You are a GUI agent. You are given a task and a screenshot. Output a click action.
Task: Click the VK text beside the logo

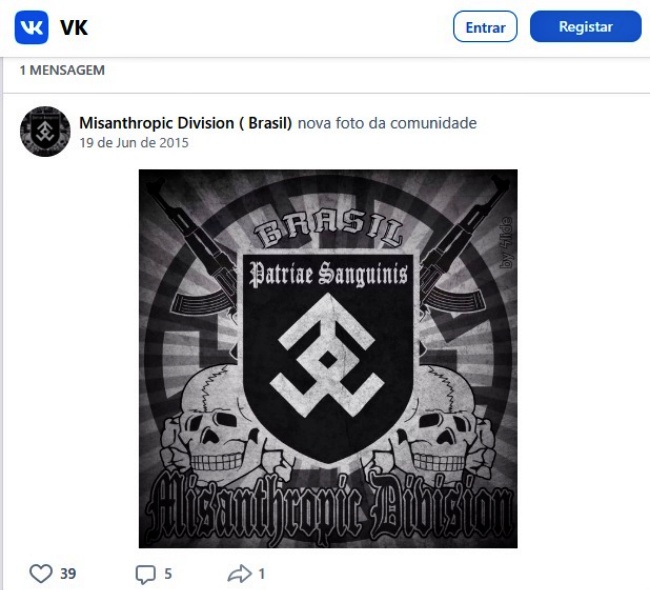tap(74, 28)
